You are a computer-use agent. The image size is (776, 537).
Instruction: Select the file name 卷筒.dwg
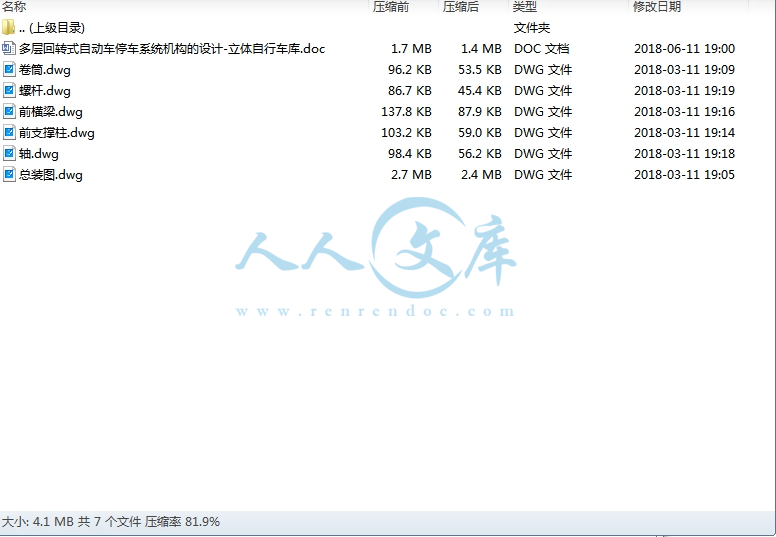(x=45, y=70)
